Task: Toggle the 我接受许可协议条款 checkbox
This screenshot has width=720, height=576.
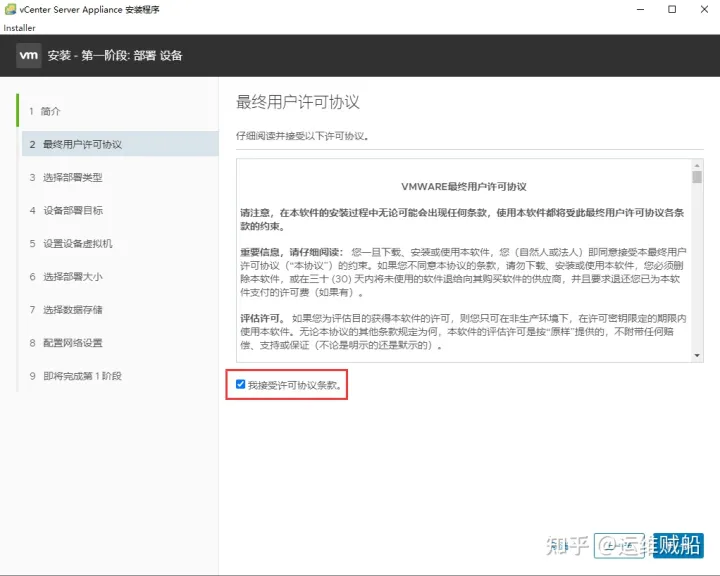Action: pos(241,384)
